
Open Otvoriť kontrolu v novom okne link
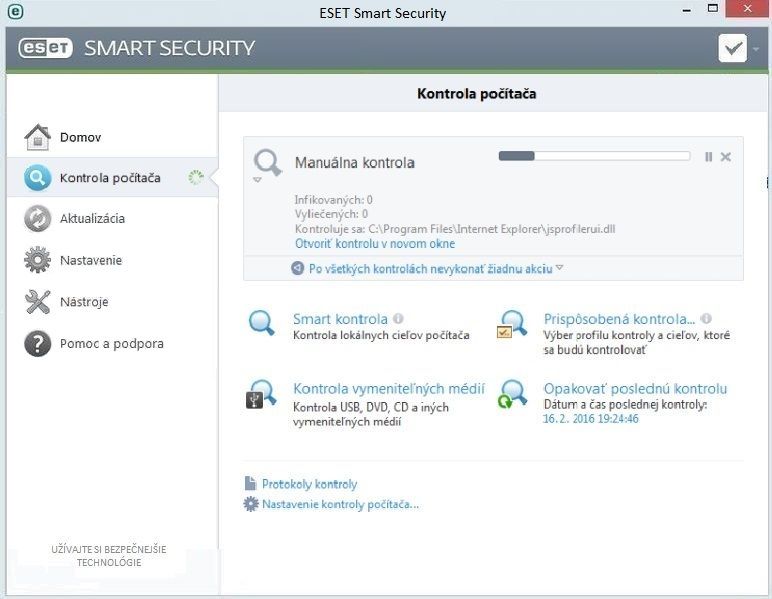tap(375, 244)
